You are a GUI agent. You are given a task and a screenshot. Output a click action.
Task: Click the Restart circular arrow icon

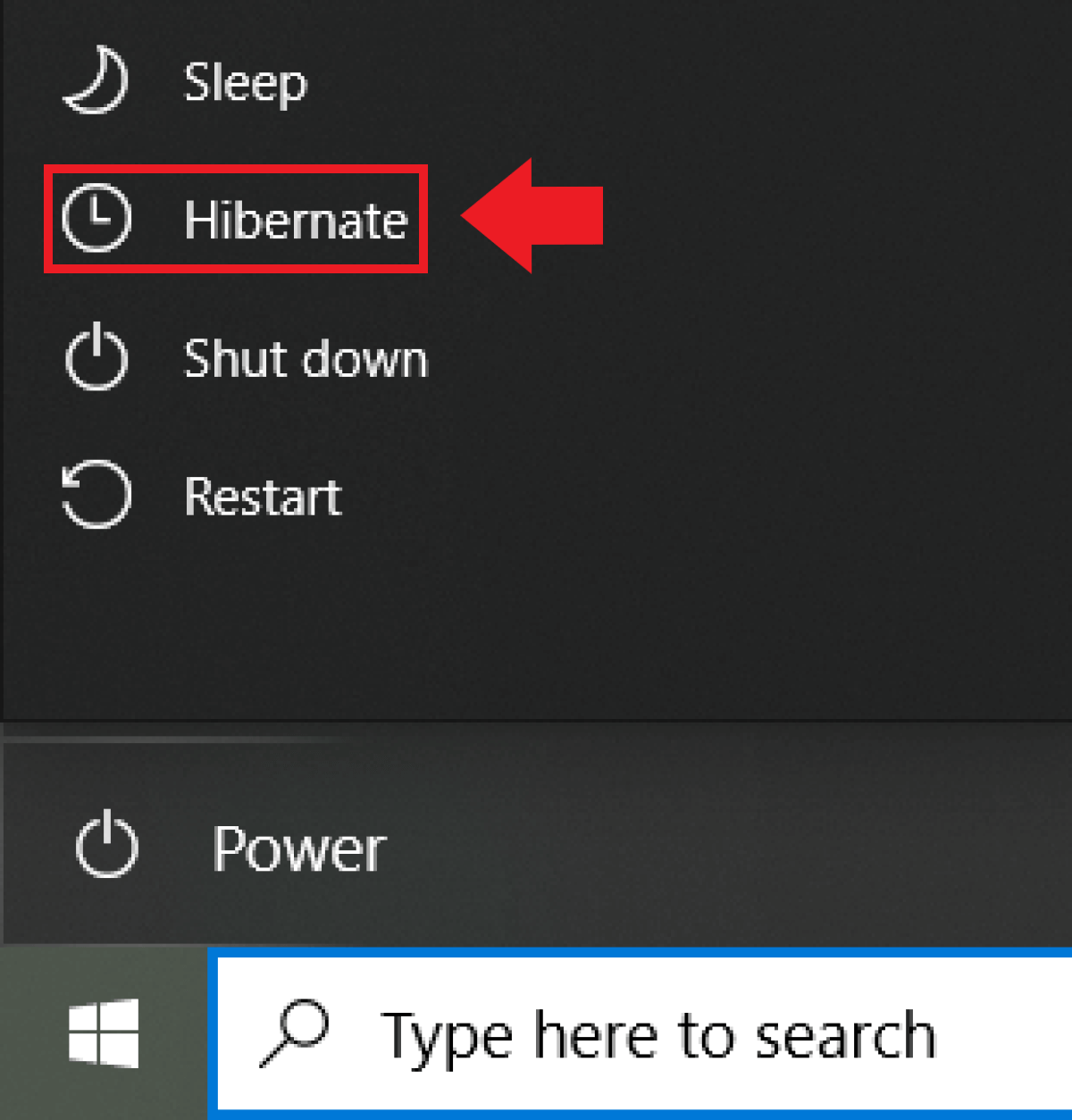(94, 494)
